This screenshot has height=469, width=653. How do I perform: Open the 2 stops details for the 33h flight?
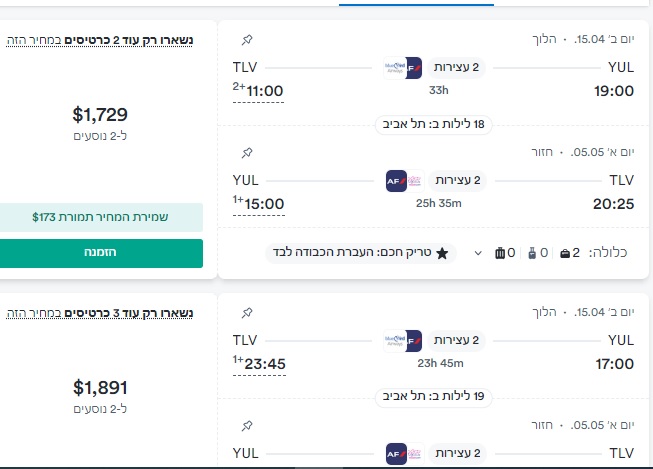457,67
